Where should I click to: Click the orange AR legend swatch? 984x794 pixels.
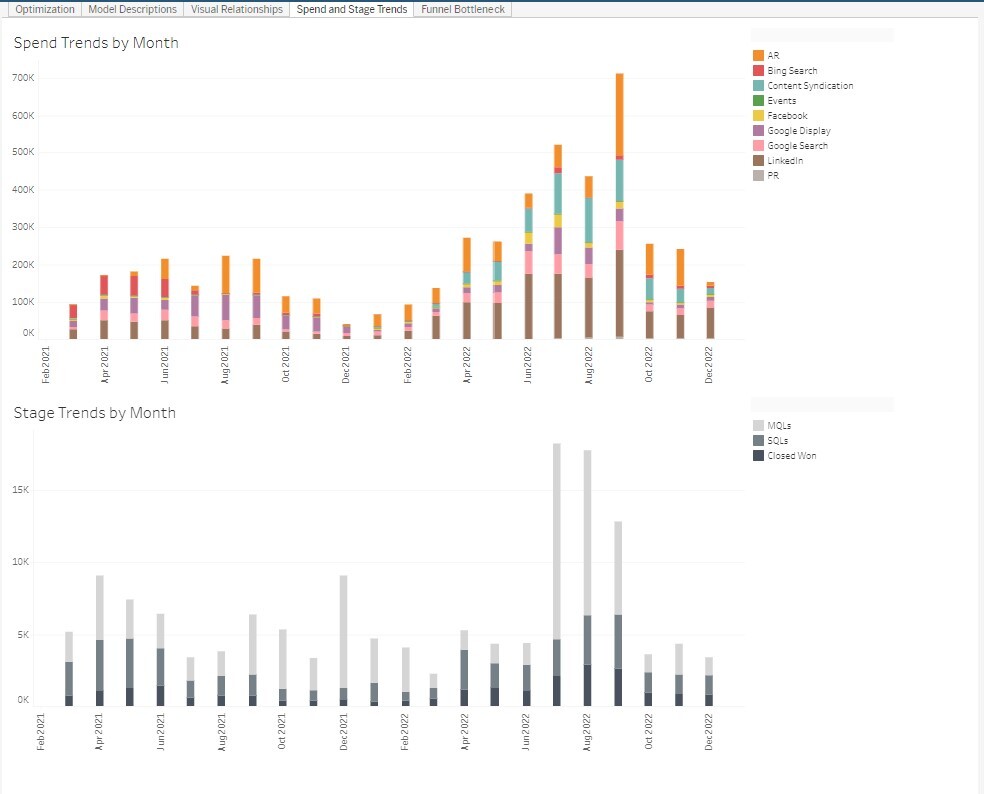758,55
